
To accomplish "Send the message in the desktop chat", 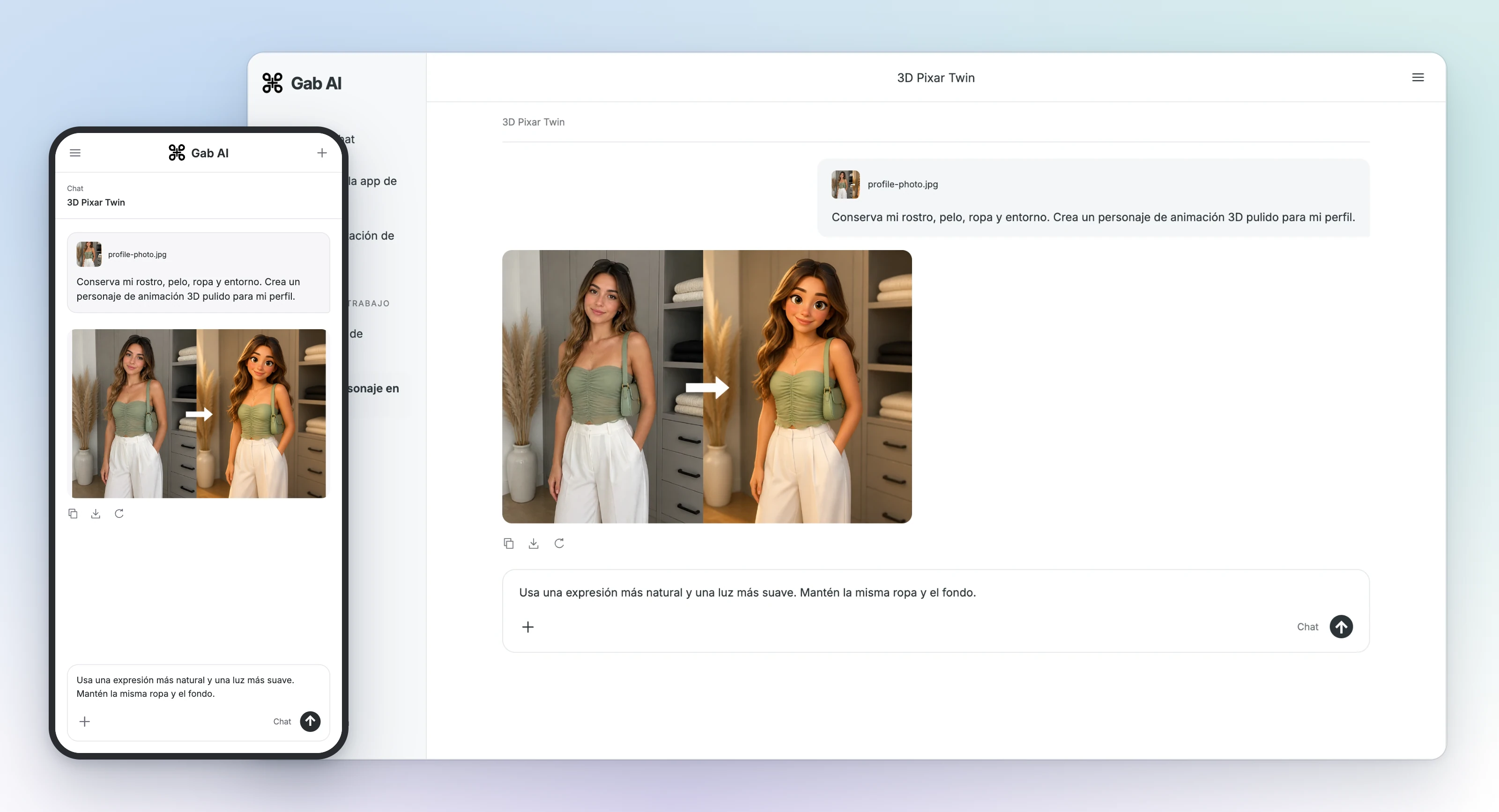I will pyautogui.click(x=1341, y=627).
